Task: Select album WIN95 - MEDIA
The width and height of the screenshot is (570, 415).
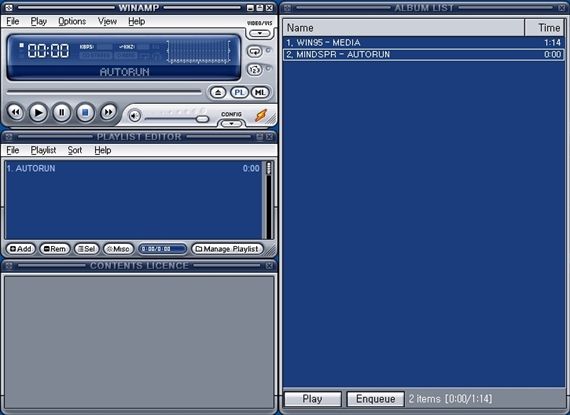Action: coord(424,43)
